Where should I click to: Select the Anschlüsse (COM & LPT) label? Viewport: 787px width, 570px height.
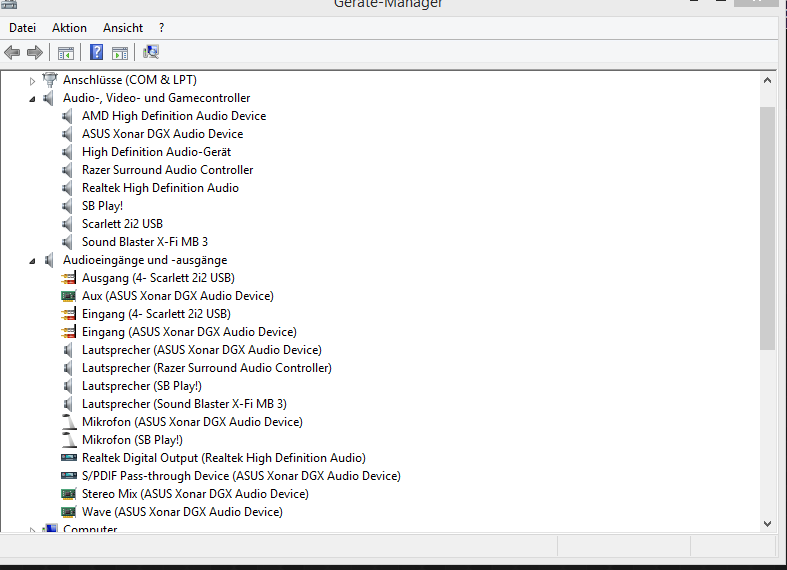coord(129,80)
